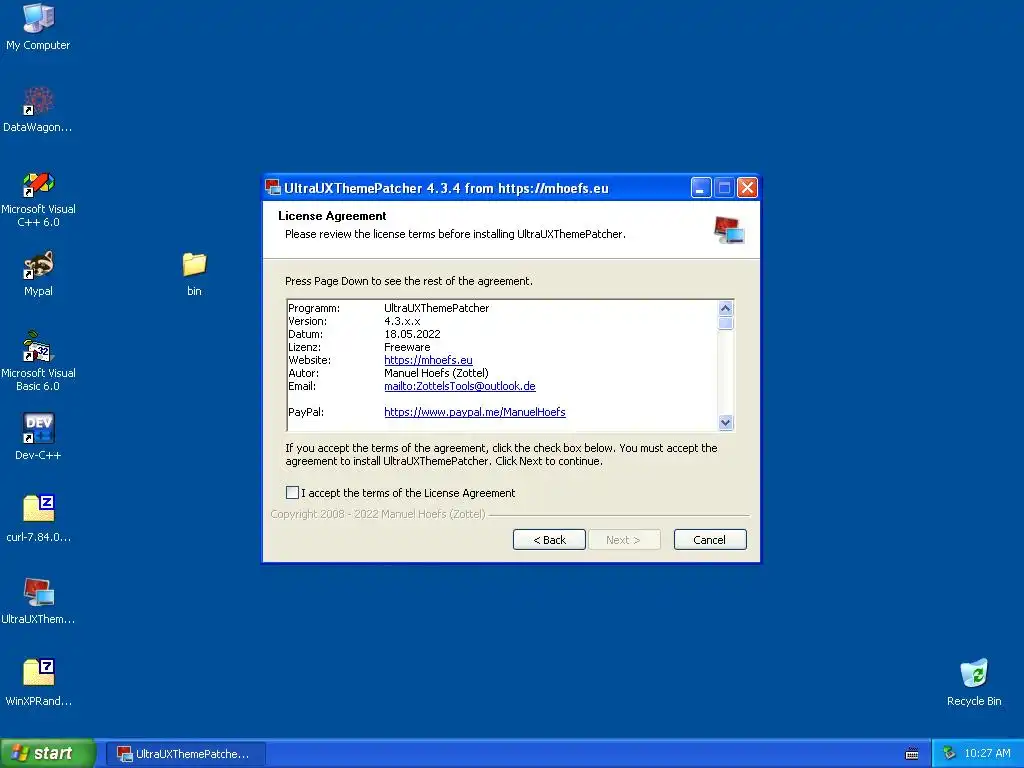1024x768 pixels.
Task: Click the license scrollbar down arrow
Action: [x=725, y=423]
